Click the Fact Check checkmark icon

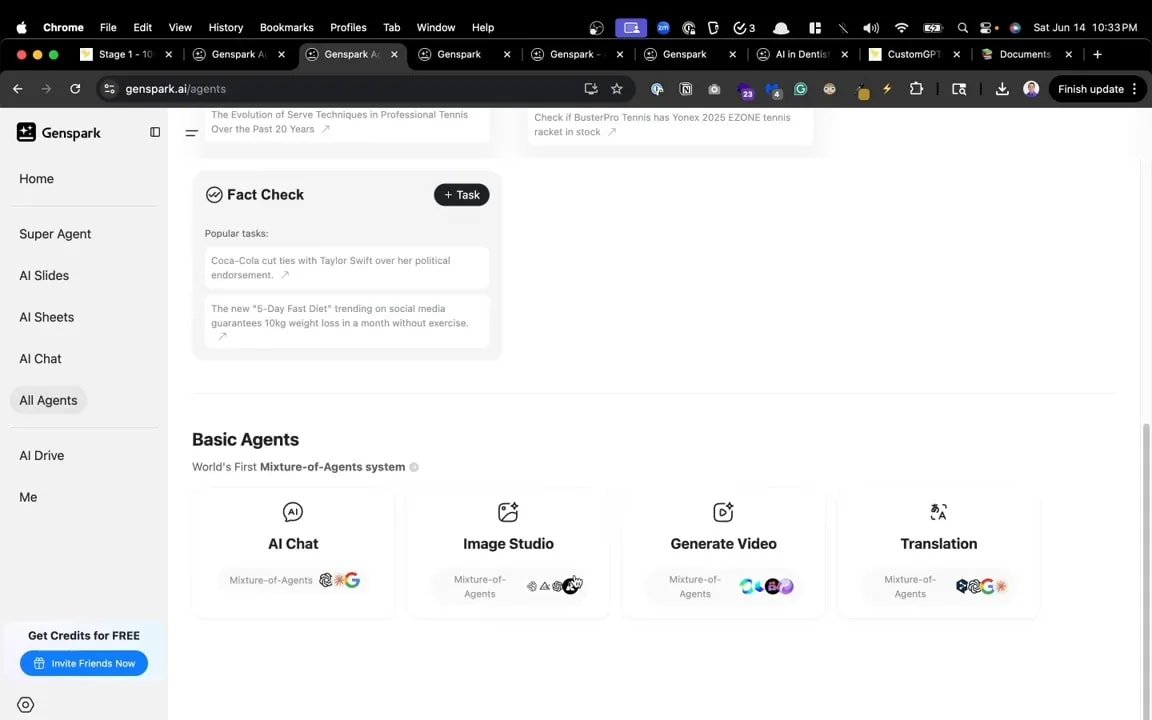[214, 194]
